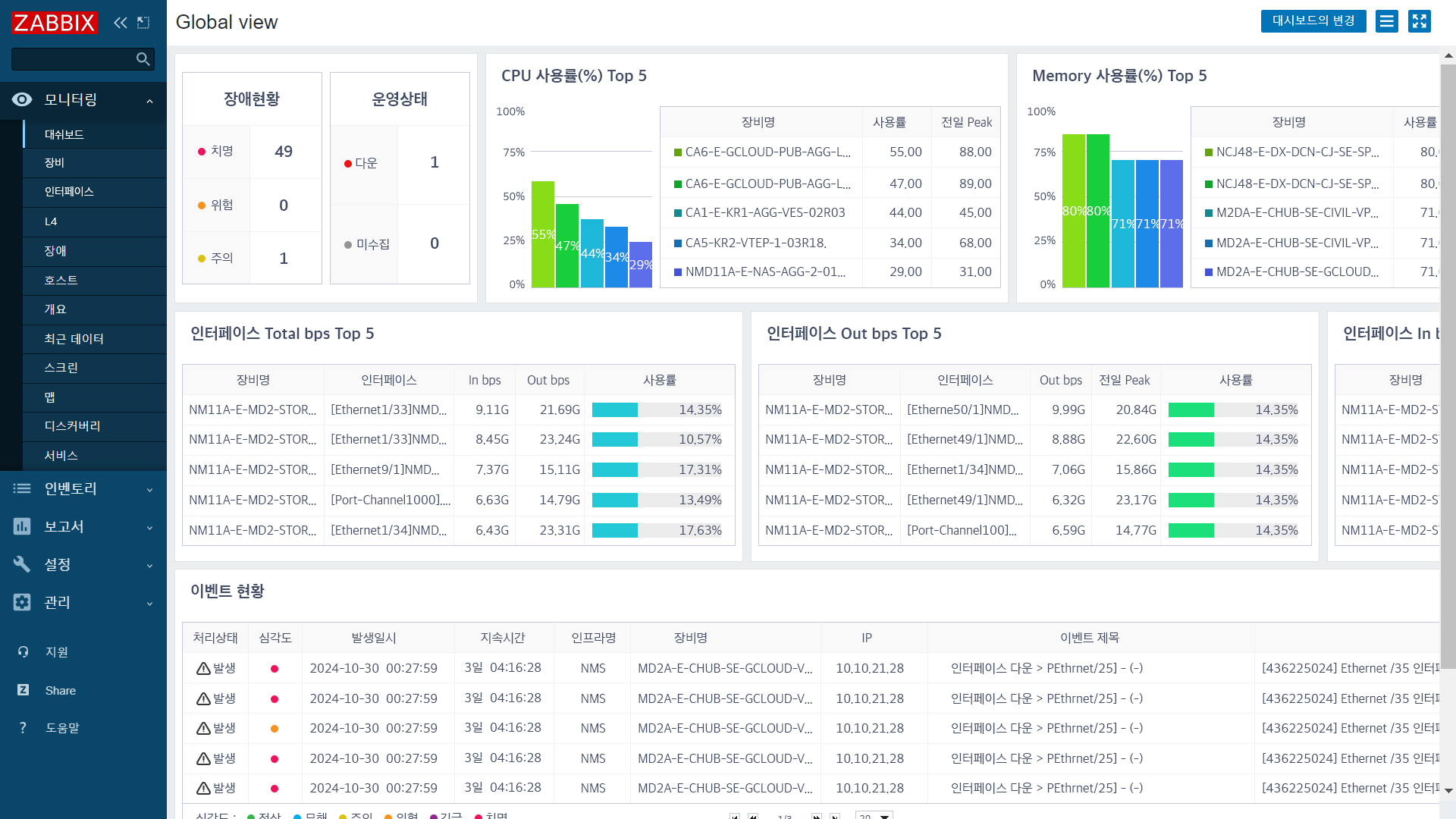
Task: Click the 10.57% usage bar in Total bps
Action: tap(657, 439)
